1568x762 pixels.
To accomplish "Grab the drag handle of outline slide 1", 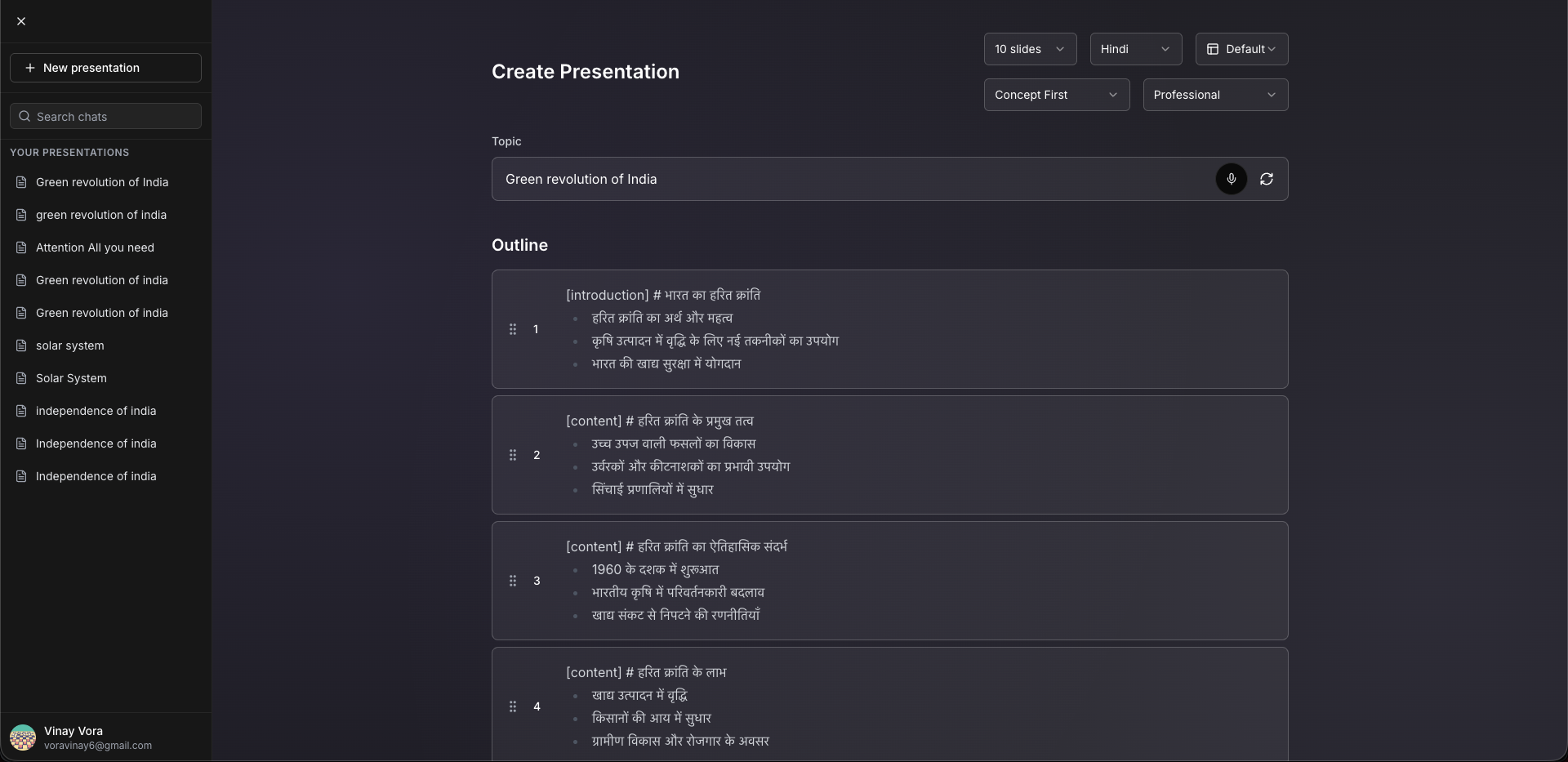I will (x=513, y=329).
